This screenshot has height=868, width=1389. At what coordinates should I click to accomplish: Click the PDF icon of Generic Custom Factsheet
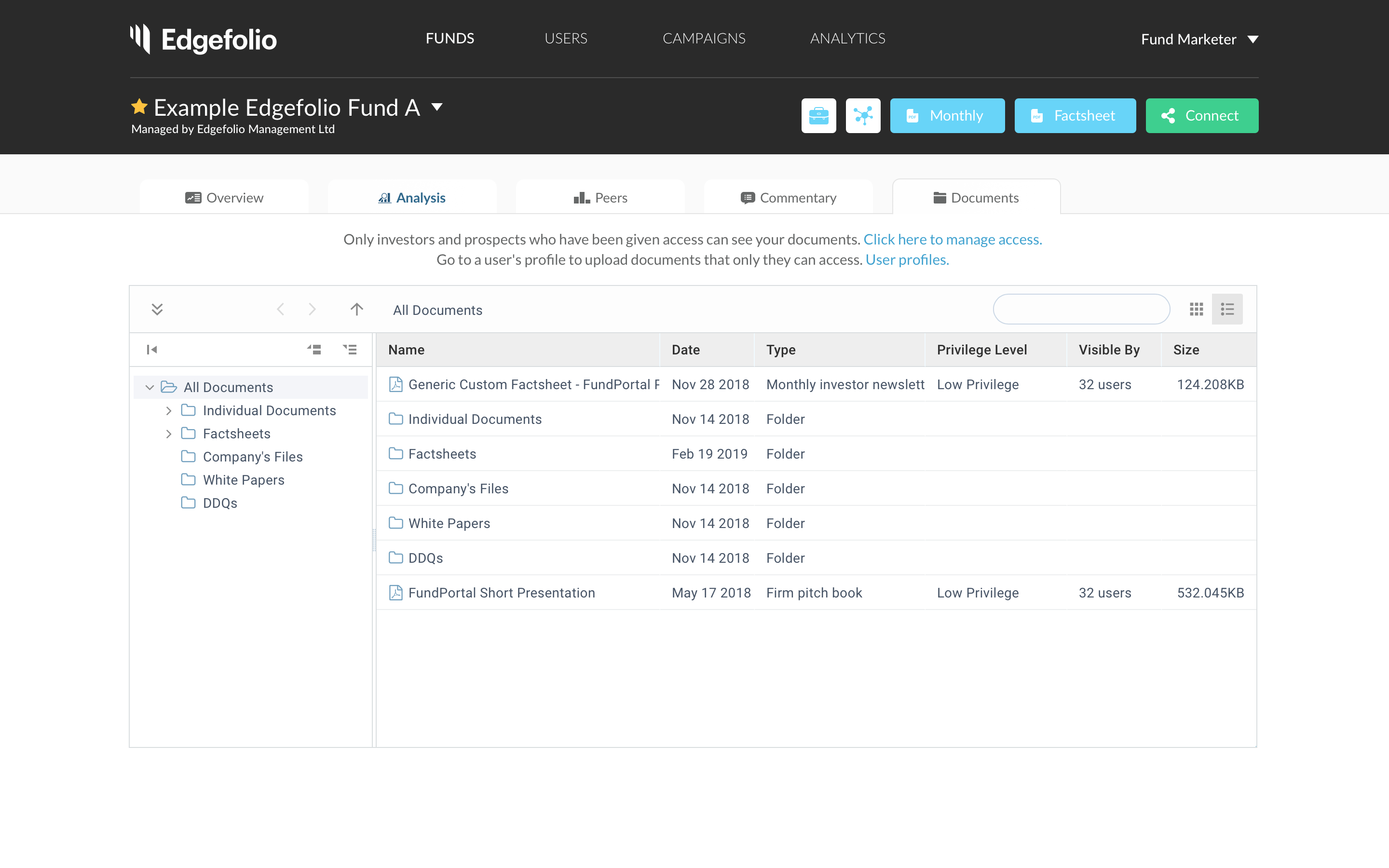point(395,384)
